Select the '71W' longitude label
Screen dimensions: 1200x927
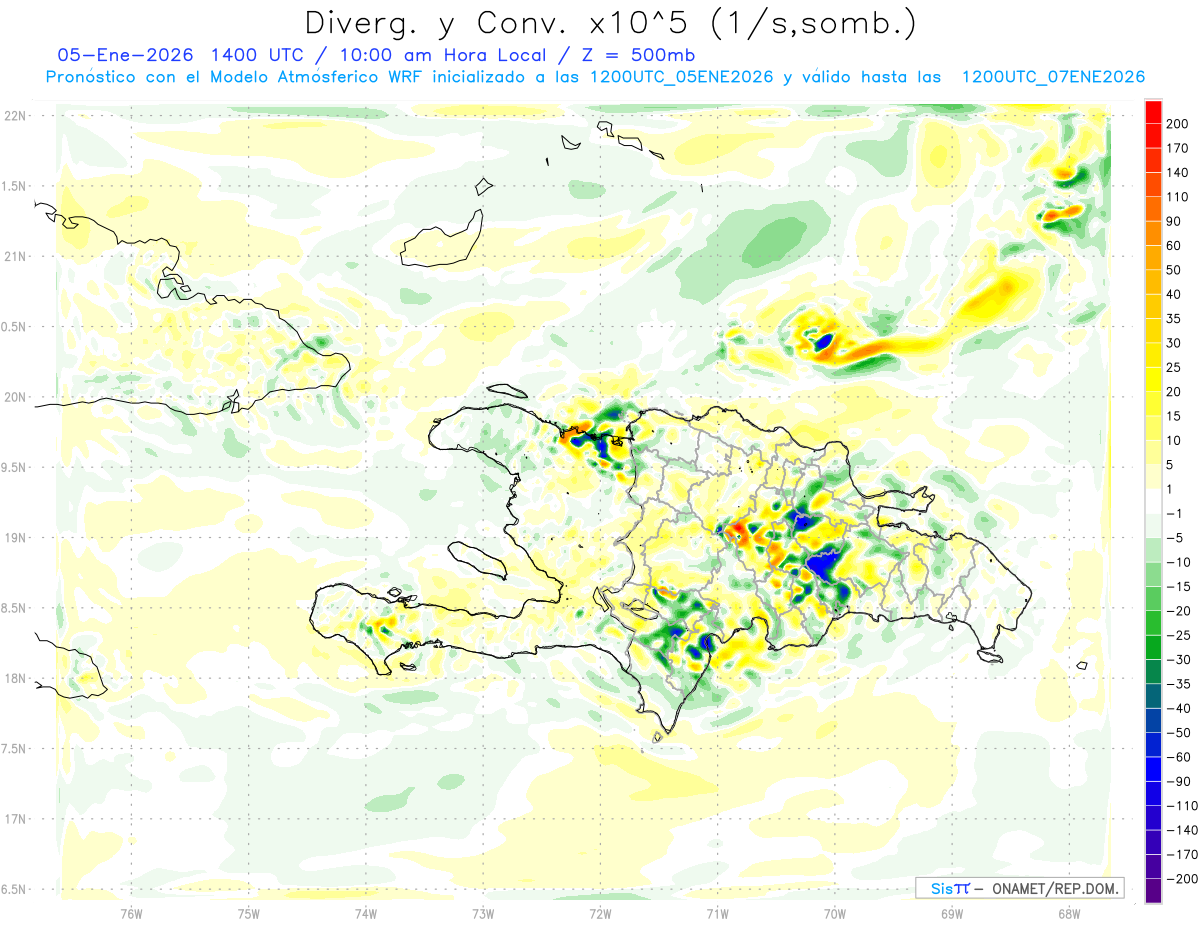717,912
